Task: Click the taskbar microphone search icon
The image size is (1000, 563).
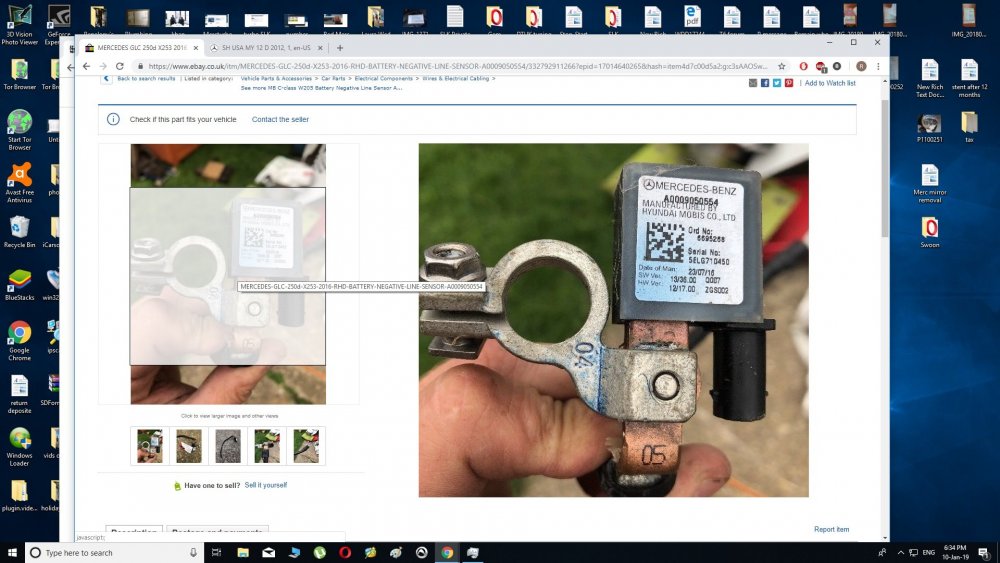Action: pos(193,552)
